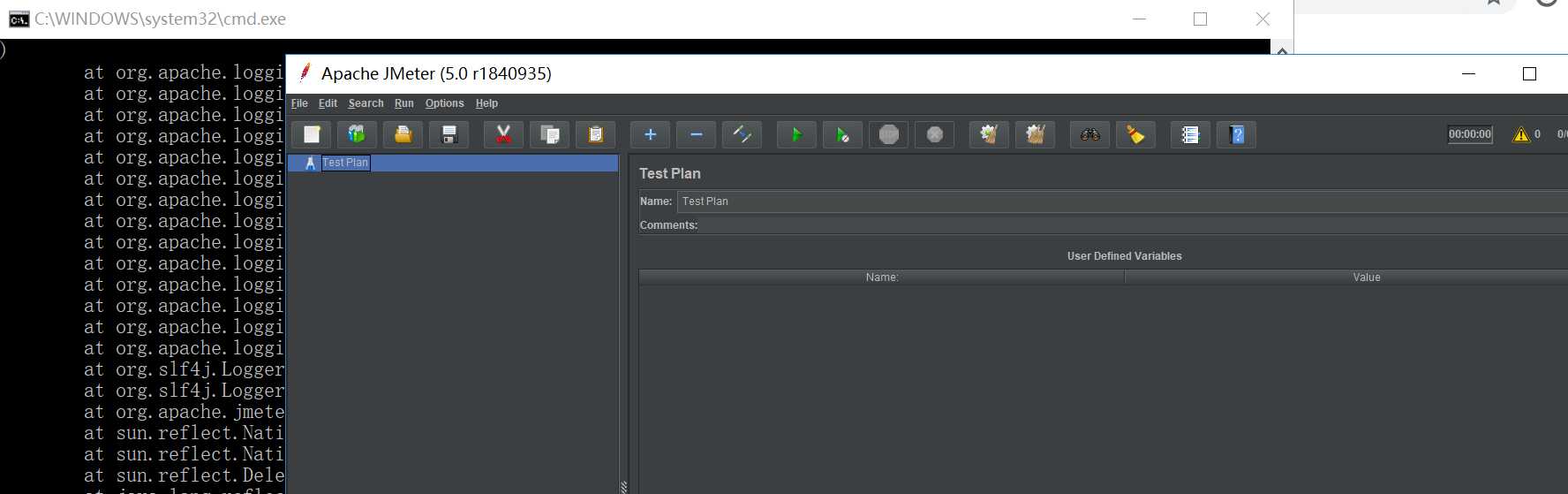Click the Help question mark icon
This screenshot has height=494, width=1568.
(1237, 134)
